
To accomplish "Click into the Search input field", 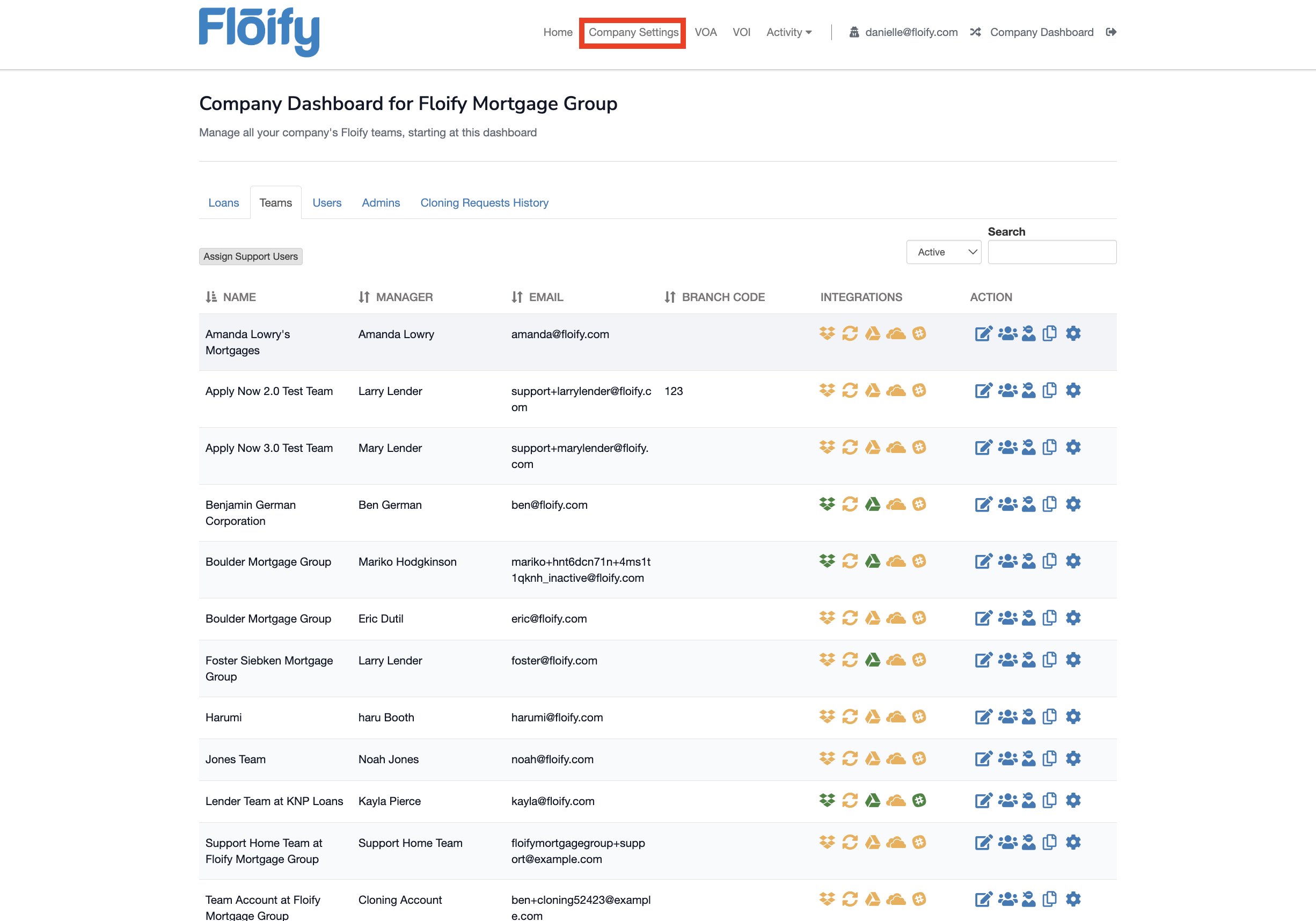I will coord(1052,252).
